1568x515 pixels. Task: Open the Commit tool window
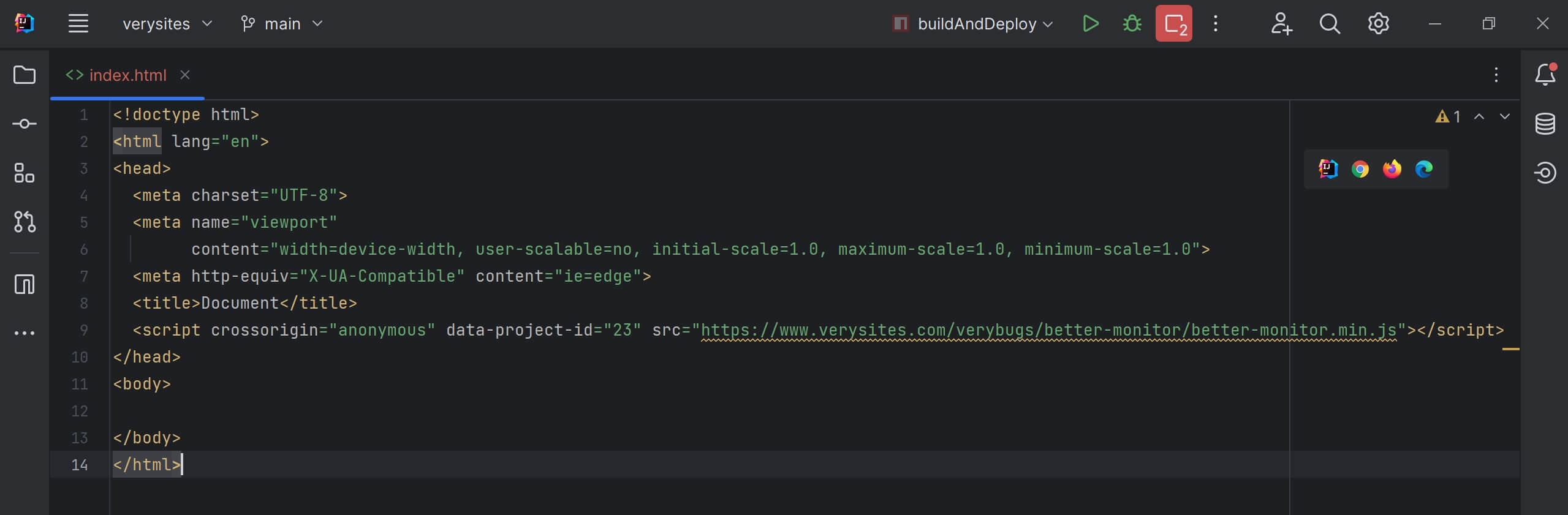pos(25,124)
